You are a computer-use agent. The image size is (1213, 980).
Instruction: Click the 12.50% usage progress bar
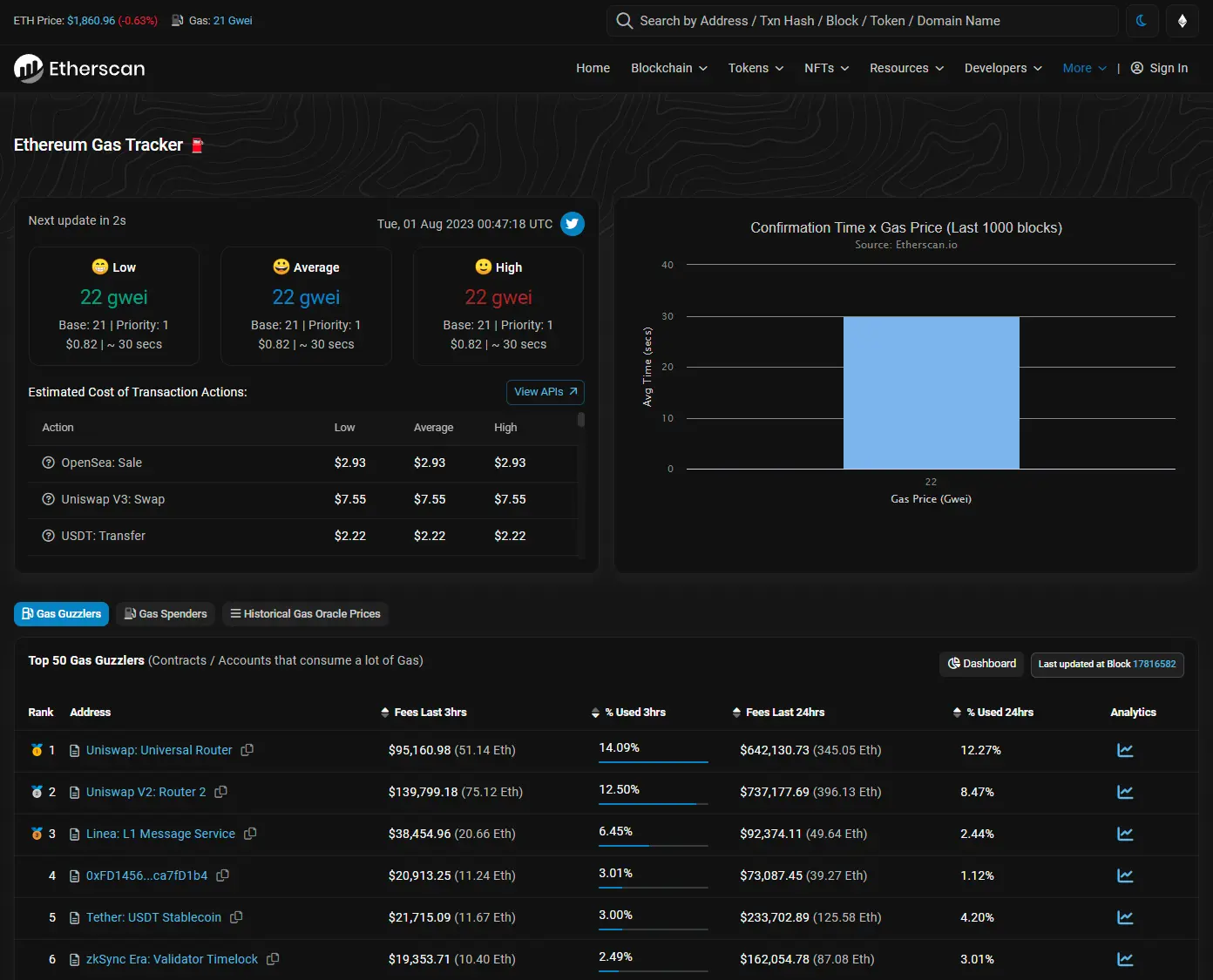(x=654, y=803)
